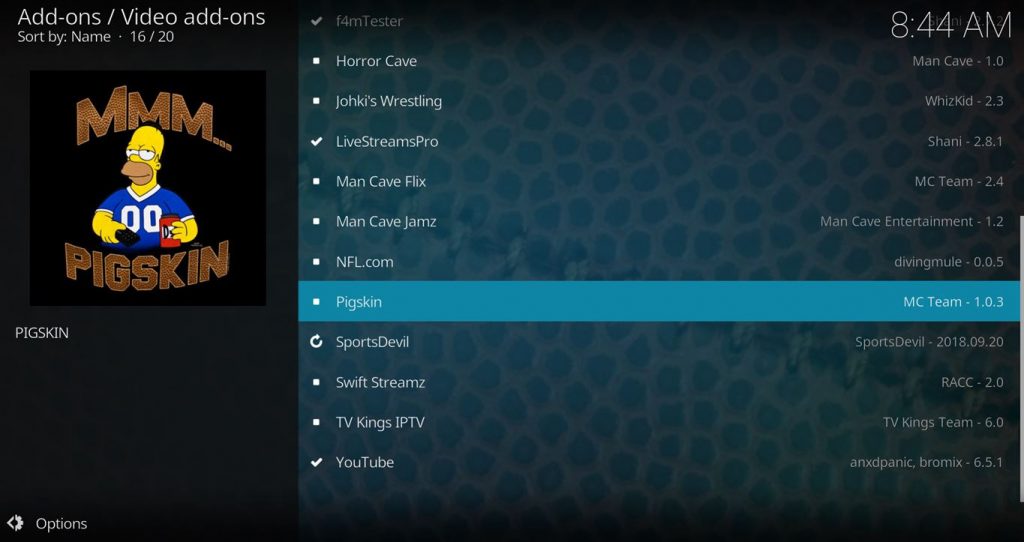
Task: Open the highlighted Pigskin add-on
Action: [660, 302]
